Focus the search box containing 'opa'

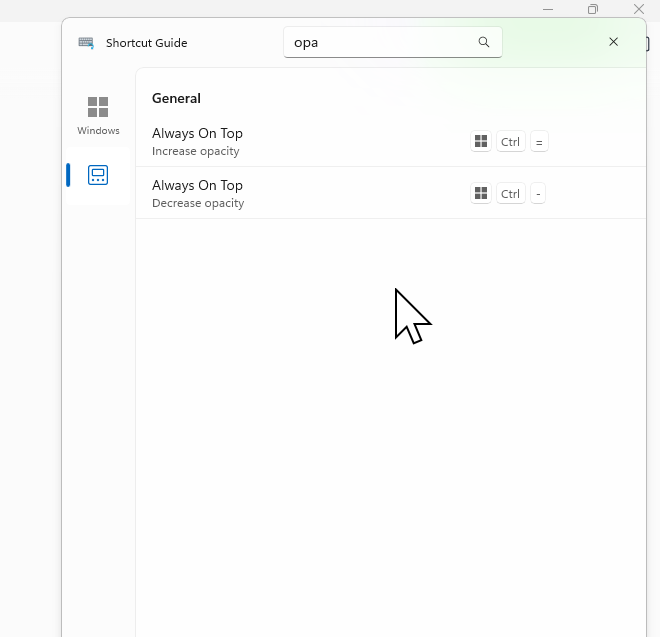pyautogui.click(x=392, y=42)
